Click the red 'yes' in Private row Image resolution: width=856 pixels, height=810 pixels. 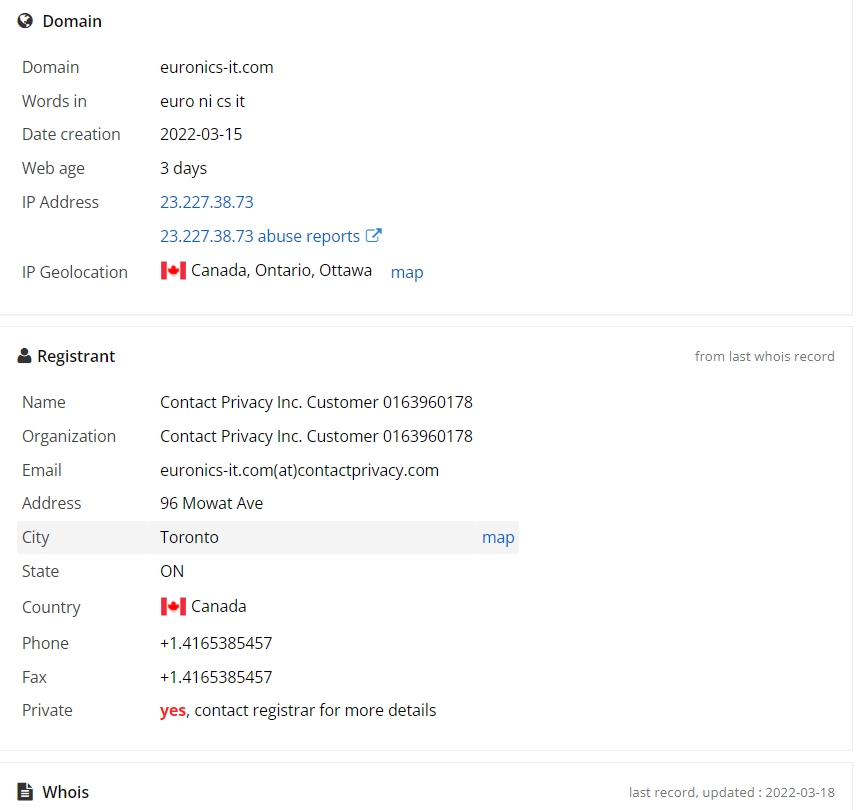point(173,710)
